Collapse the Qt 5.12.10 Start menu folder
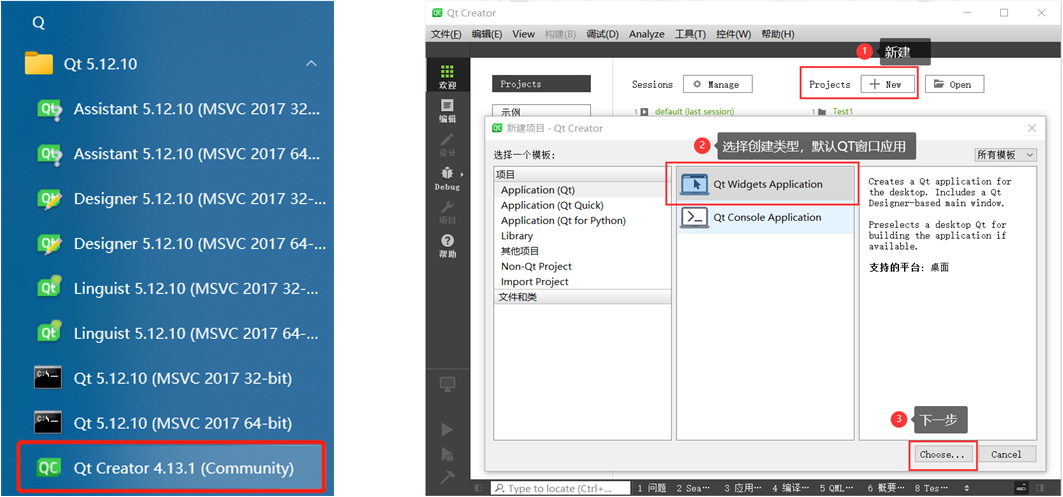The height and width of the screenshot is (497, 1063). pyautogui.click(x=311, y=64)
